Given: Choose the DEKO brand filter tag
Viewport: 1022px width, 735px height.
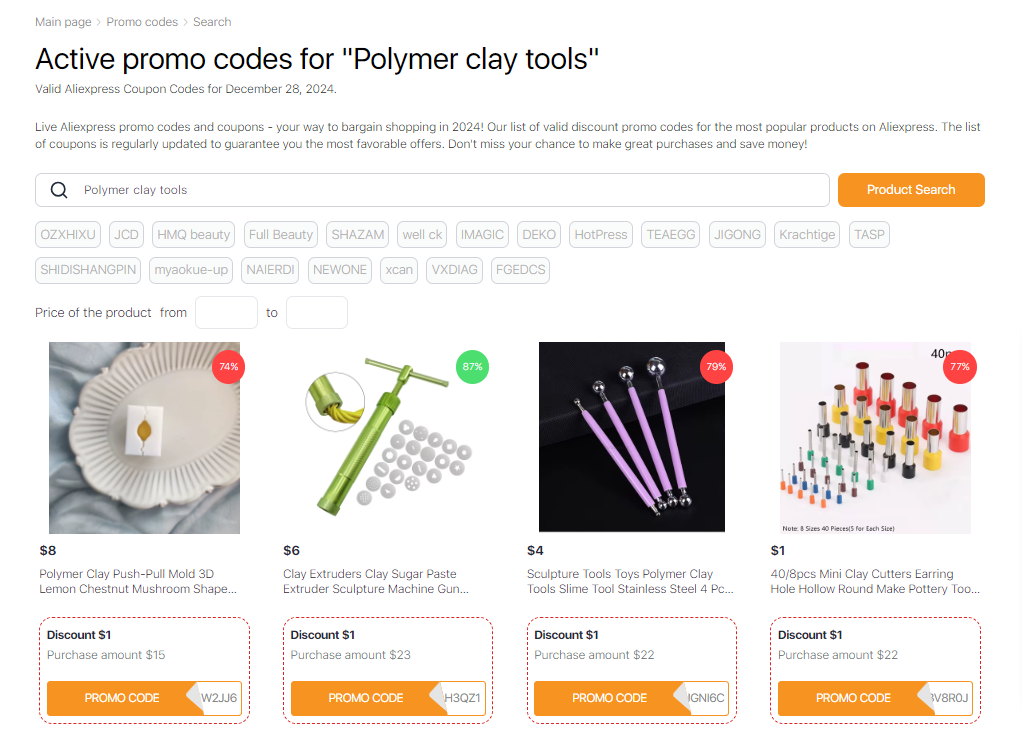Looking at the screenshot, I should coord(539,235).
